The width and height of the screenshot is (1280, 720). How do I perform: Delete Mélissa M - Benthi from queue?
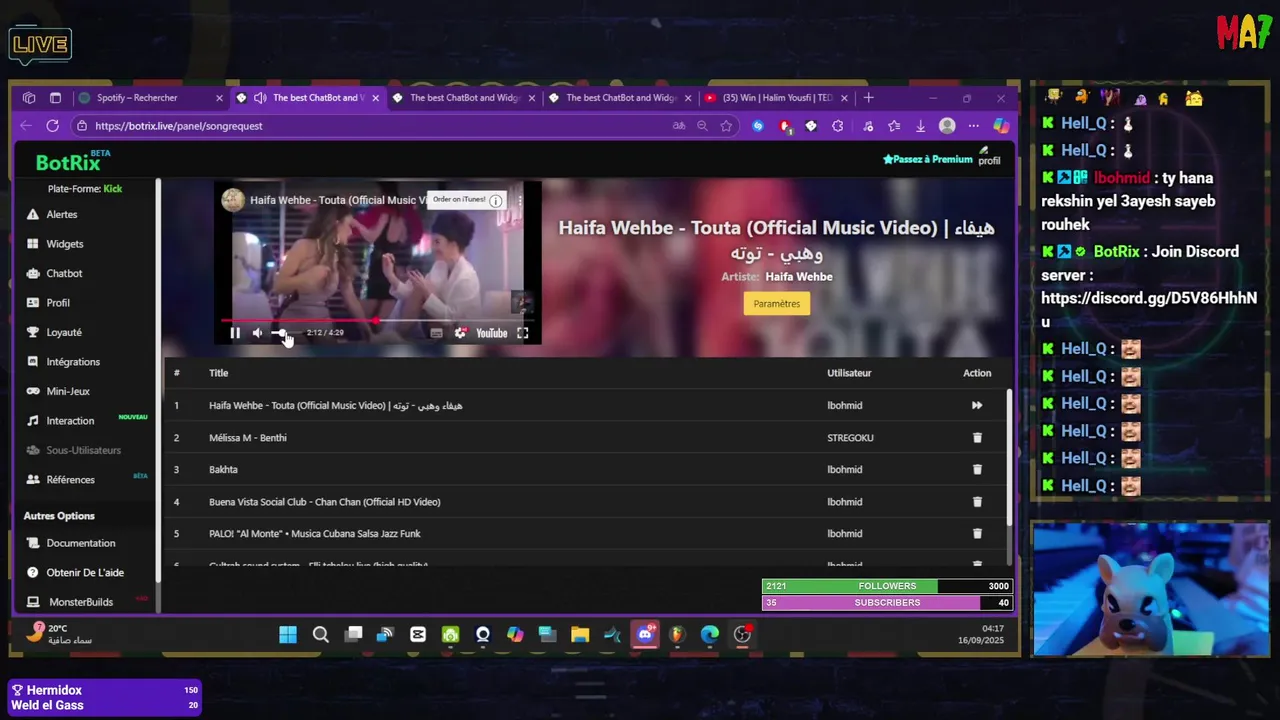(977, 438)
